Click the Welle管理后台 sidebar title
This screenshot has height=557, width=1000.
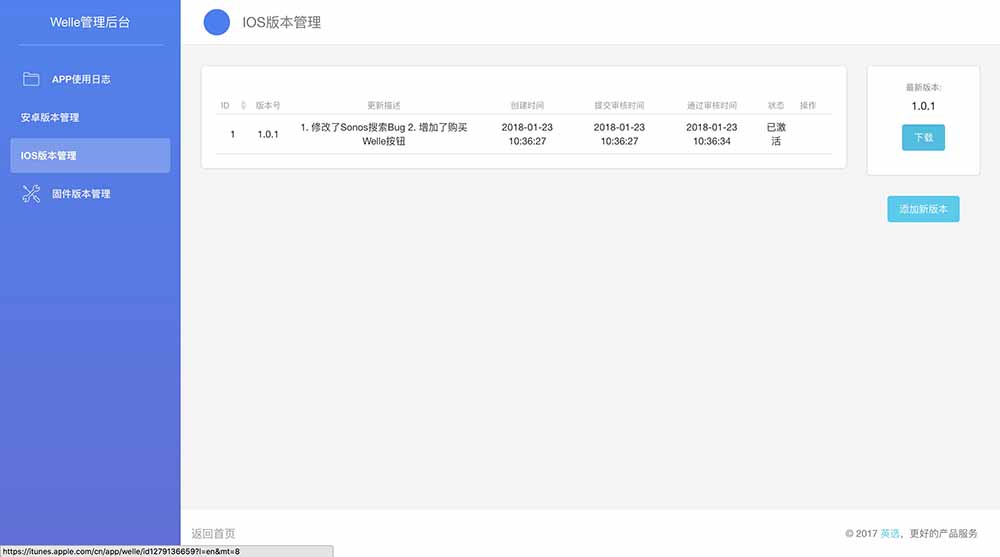90,22
